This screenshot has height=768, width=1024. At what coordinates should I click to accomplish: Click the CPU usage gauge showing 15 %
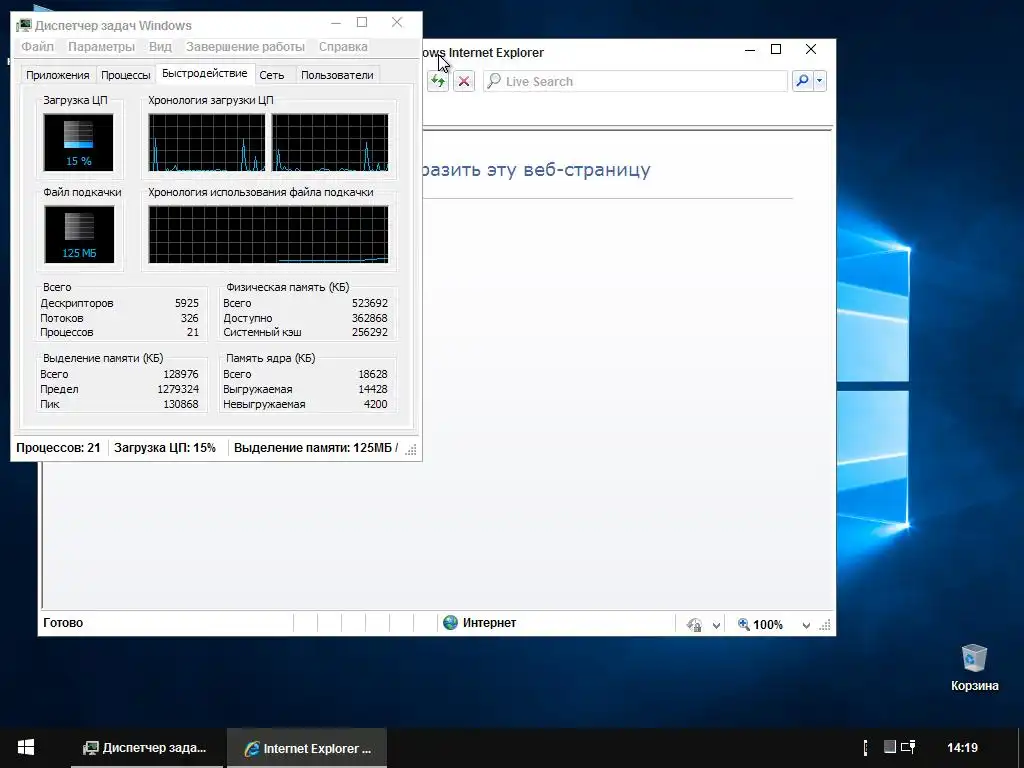coord(78,142)
